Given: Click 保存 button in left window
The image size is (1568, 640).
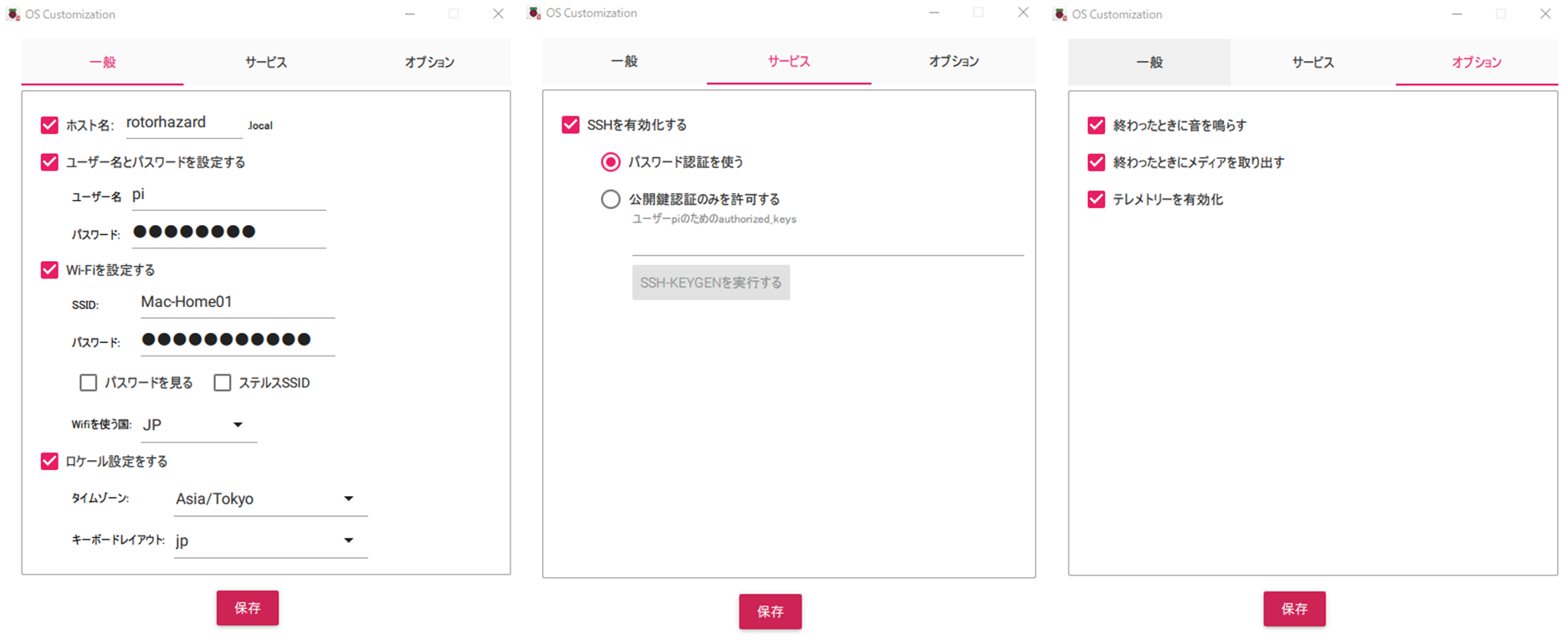Looking at the screenshot, I should [248, 608].
